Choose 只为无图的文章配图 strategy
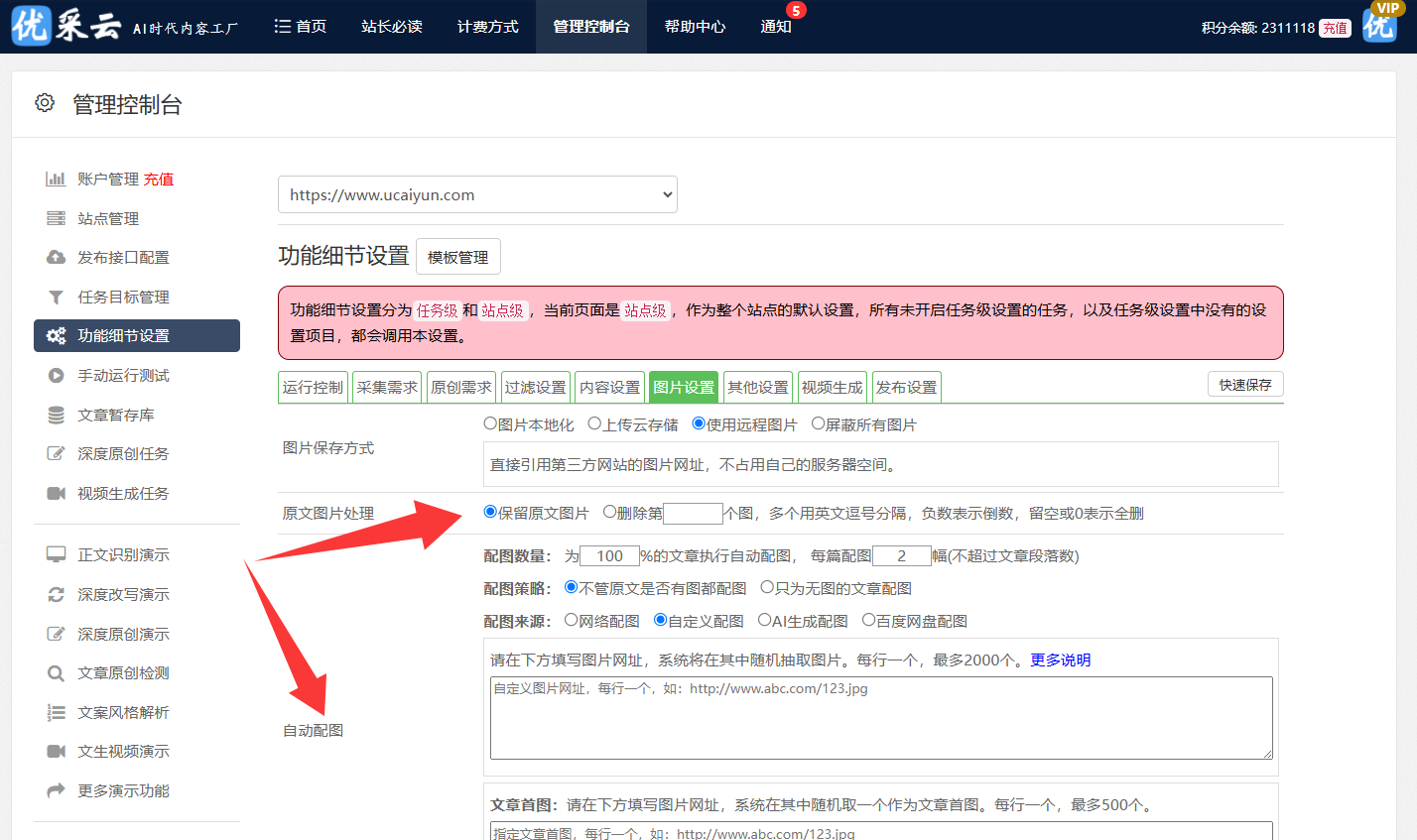The width and height of the screenshot is (1417, 840). click(x=767, y=587)
